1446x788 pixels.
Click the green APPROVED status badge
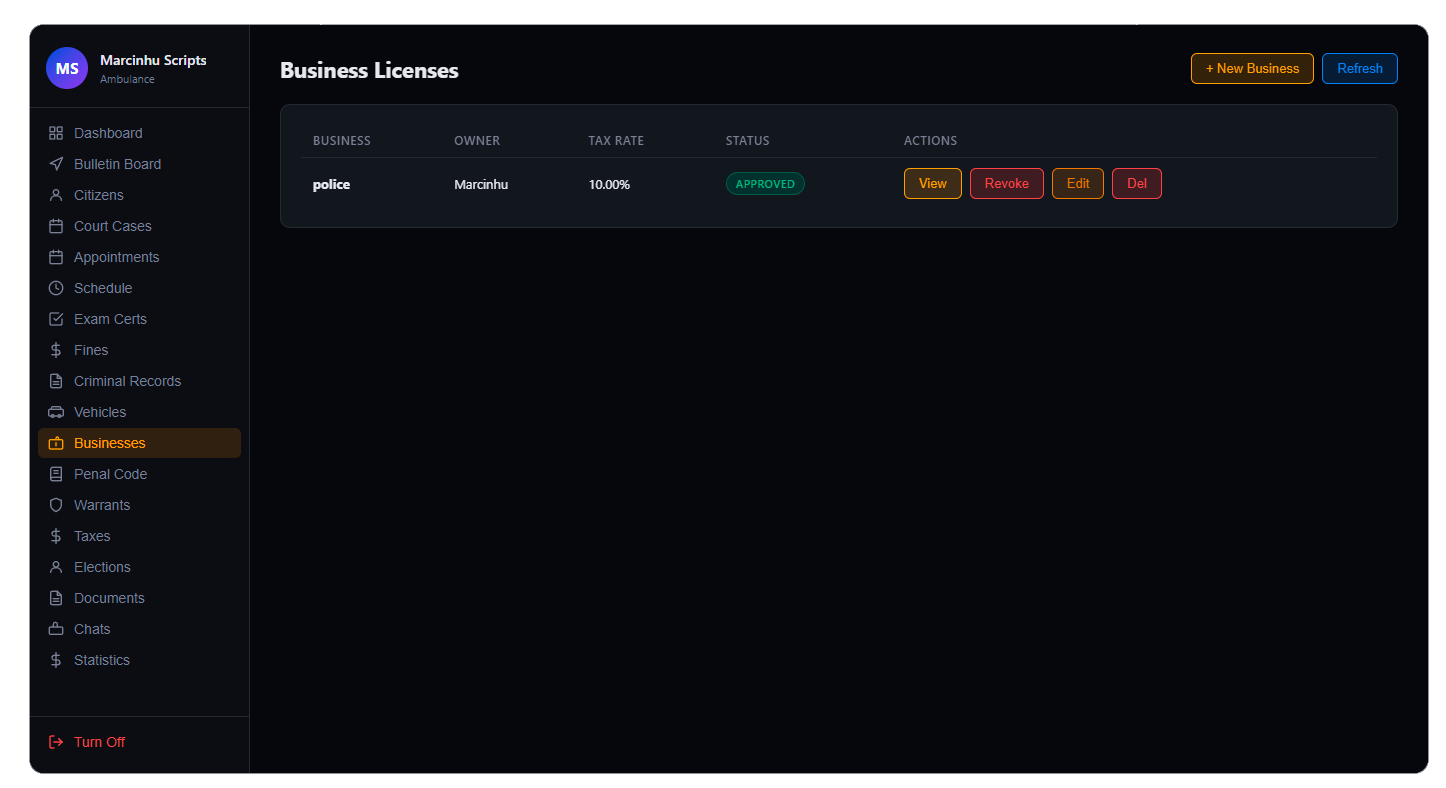click(x=765, y=184)
